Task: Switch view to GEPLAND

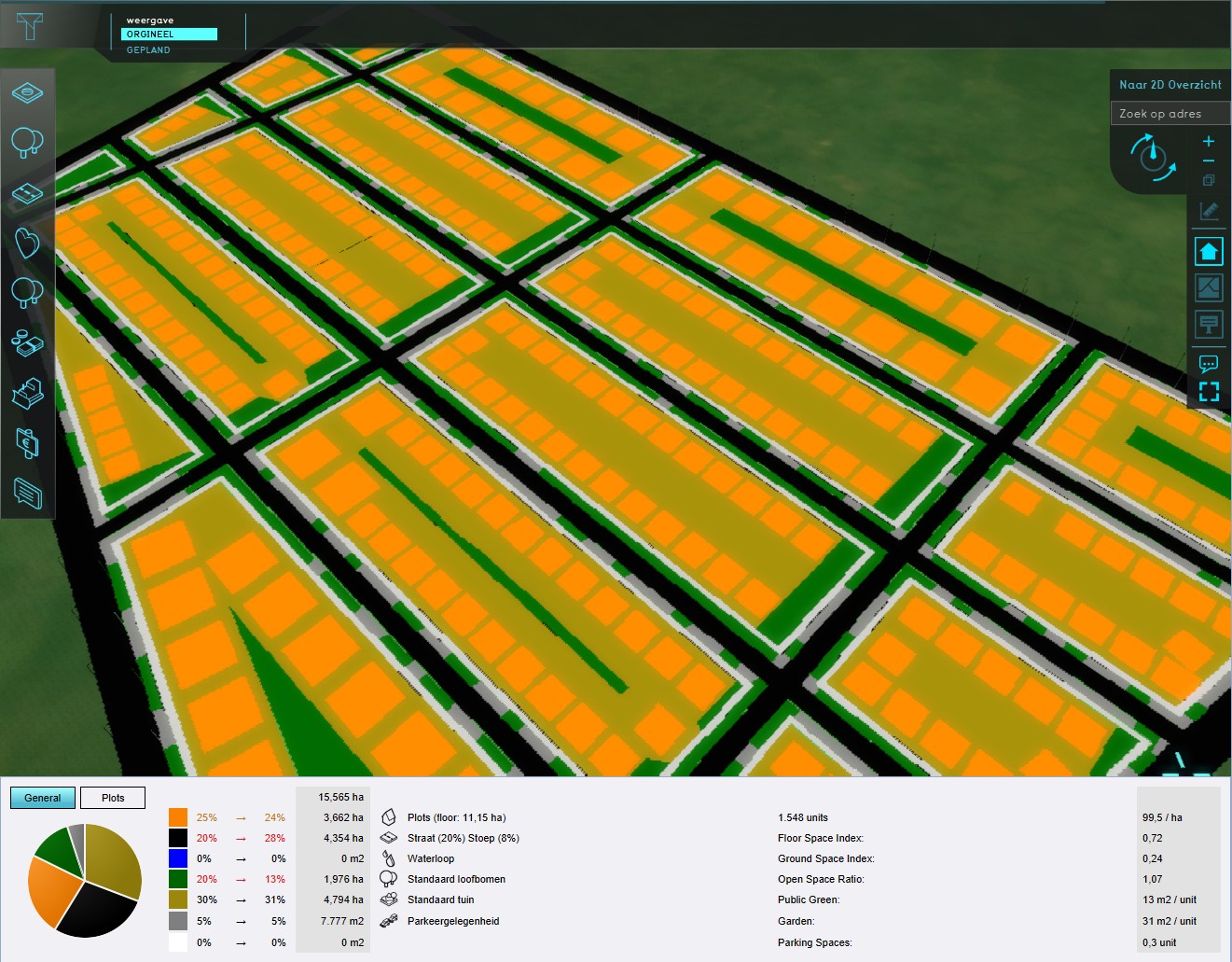Action: pos(148,50)
